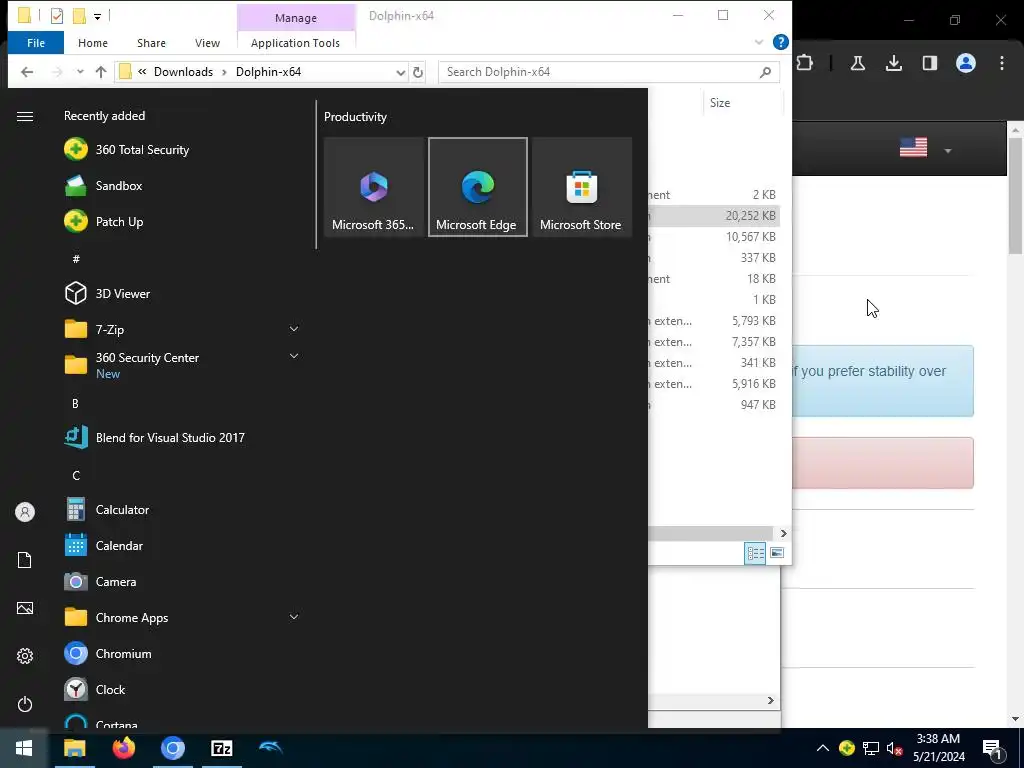Open the notification center icon
The image size is (1024, 768).
tap(992, 748)
